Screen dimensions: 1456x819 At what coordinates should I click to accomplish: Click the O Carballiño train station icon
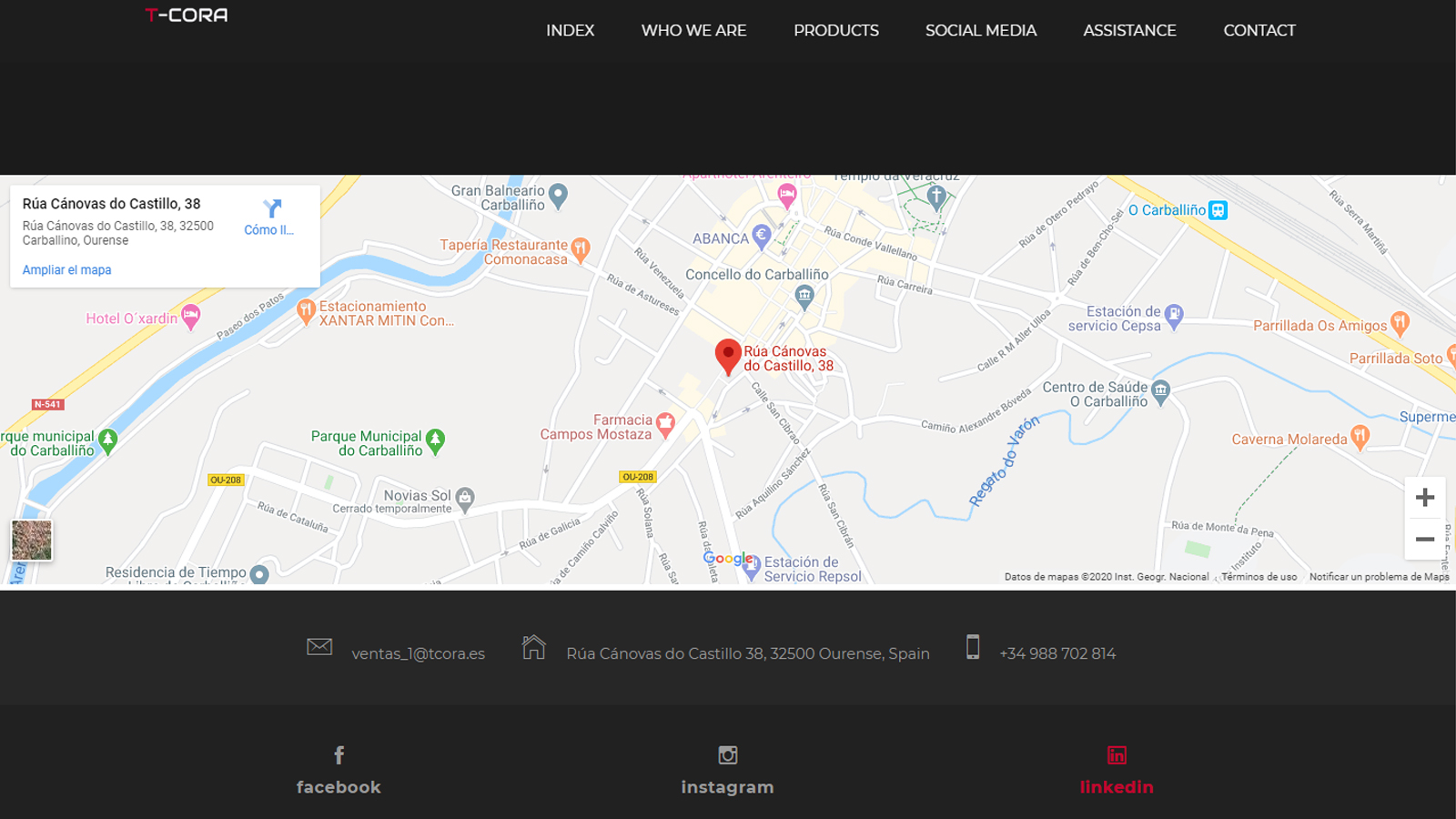click(x=1218, y=210)
